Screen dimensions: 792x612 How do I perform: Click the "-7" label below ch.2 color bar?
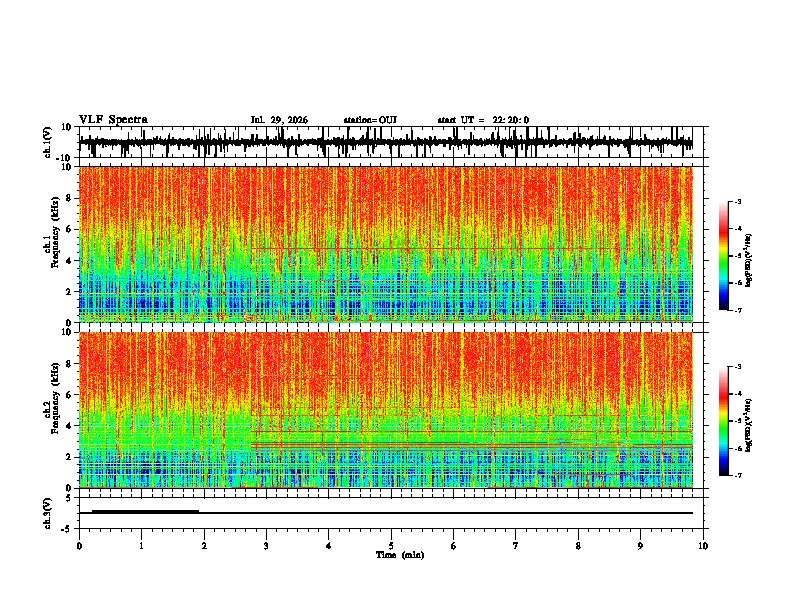[x=738, y=475]
